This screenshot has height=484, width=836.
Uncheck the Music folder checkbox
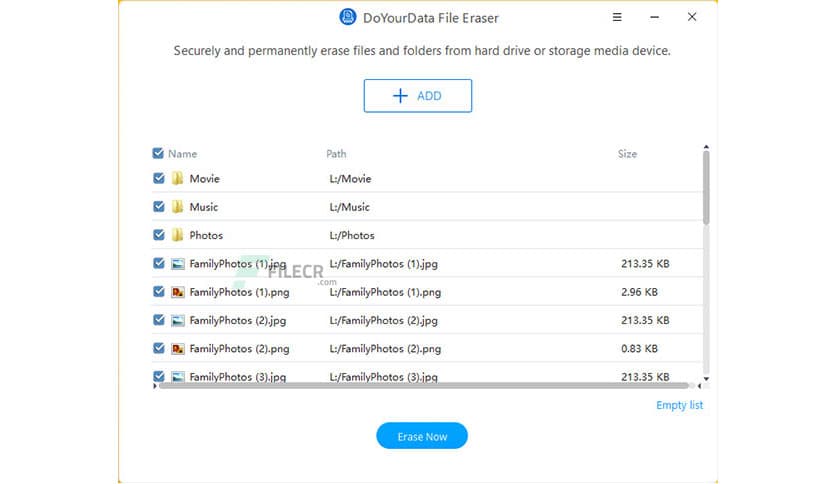click(x=158, y=206)
